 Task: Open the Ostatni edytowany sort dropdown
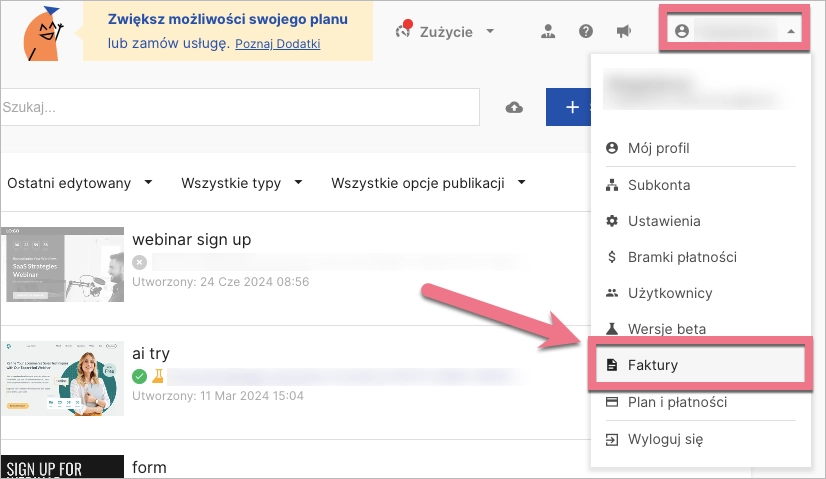coord(80,183)
